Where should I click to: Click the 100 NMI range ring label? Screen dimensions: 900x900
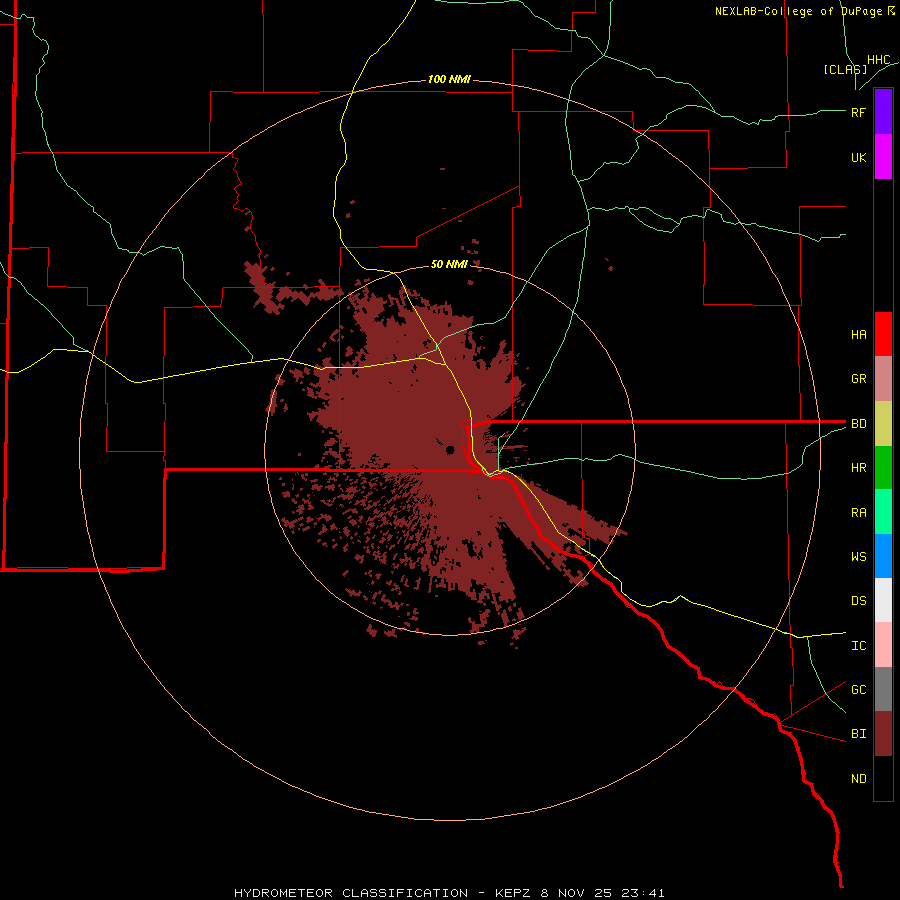click(x=449, y=79)
